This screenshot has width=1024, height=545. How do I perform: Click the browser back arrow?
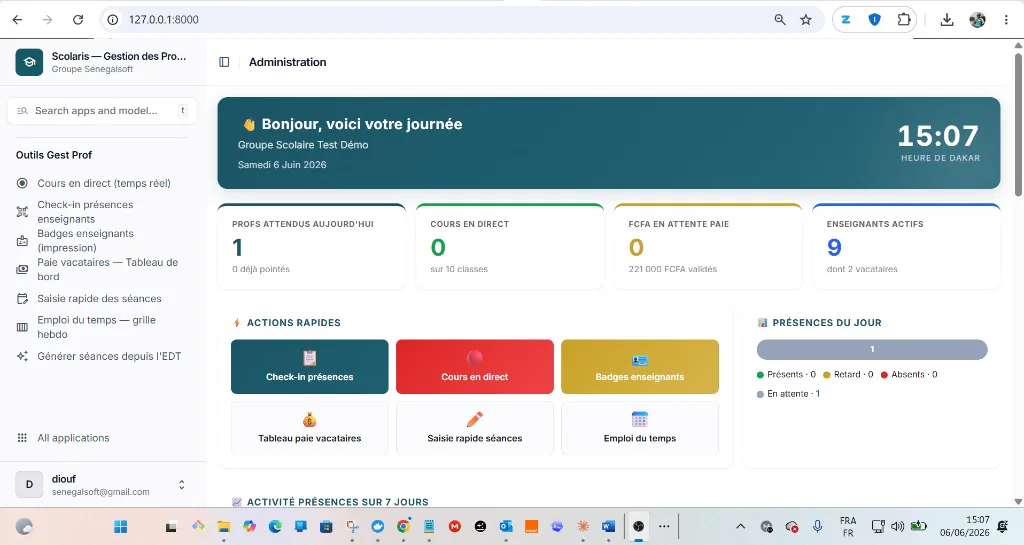(x=18, y=20)
